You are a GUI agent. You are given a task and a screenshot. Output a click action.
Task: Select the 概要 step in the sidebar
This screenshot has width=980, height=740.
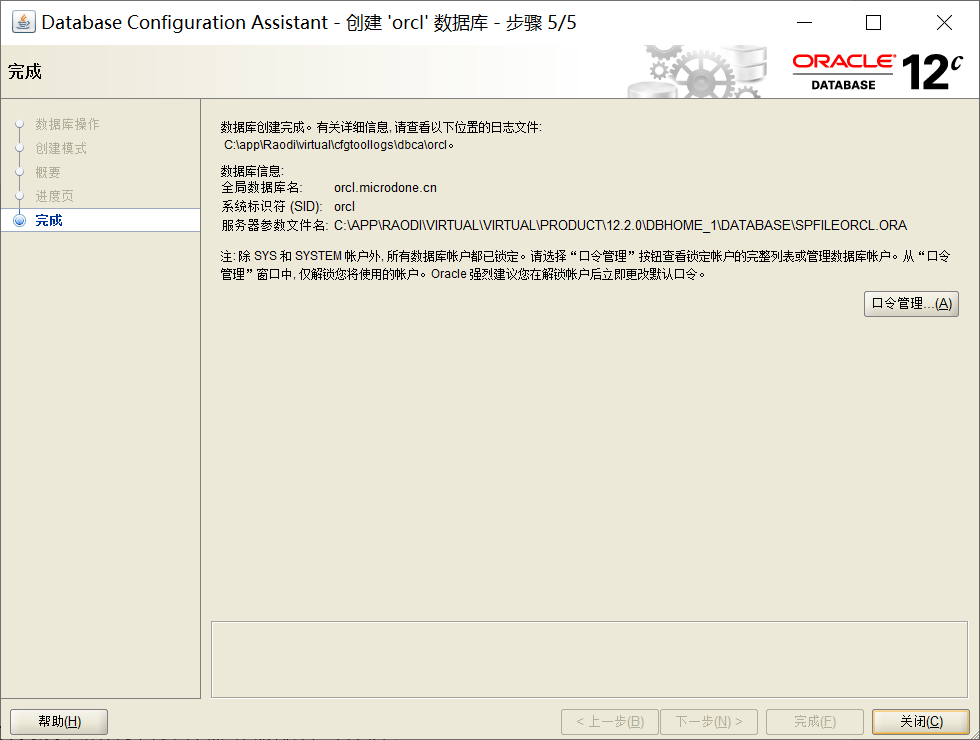48,172
